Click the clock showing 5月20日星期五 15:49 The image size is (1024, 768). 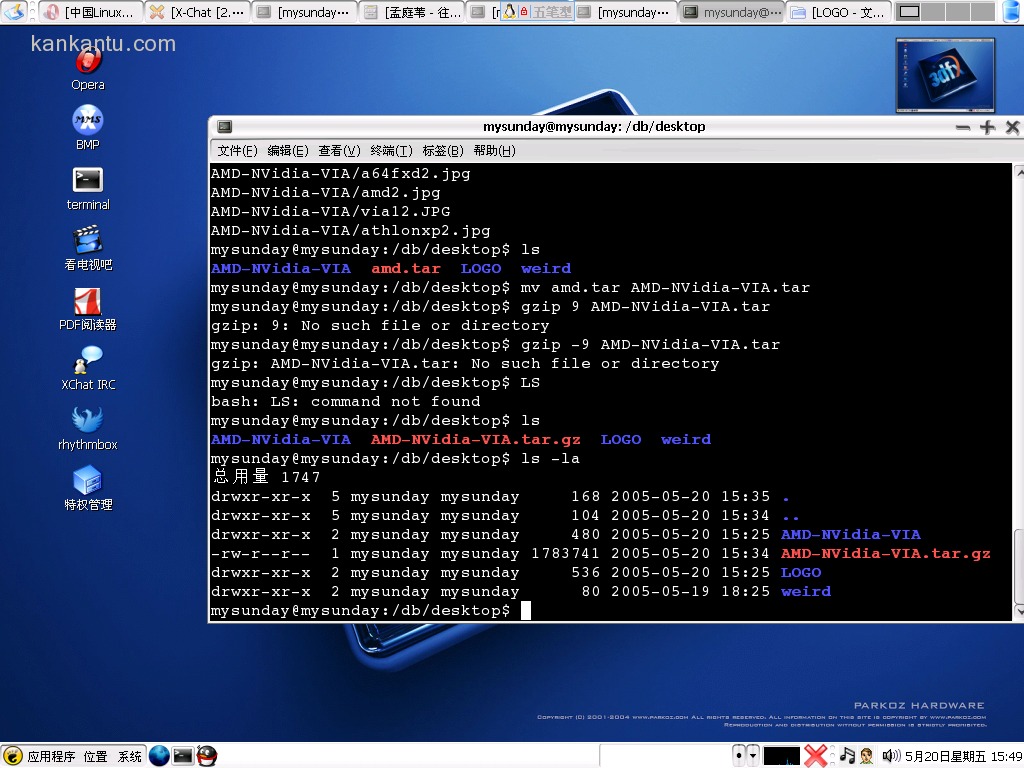pos(964,757)
